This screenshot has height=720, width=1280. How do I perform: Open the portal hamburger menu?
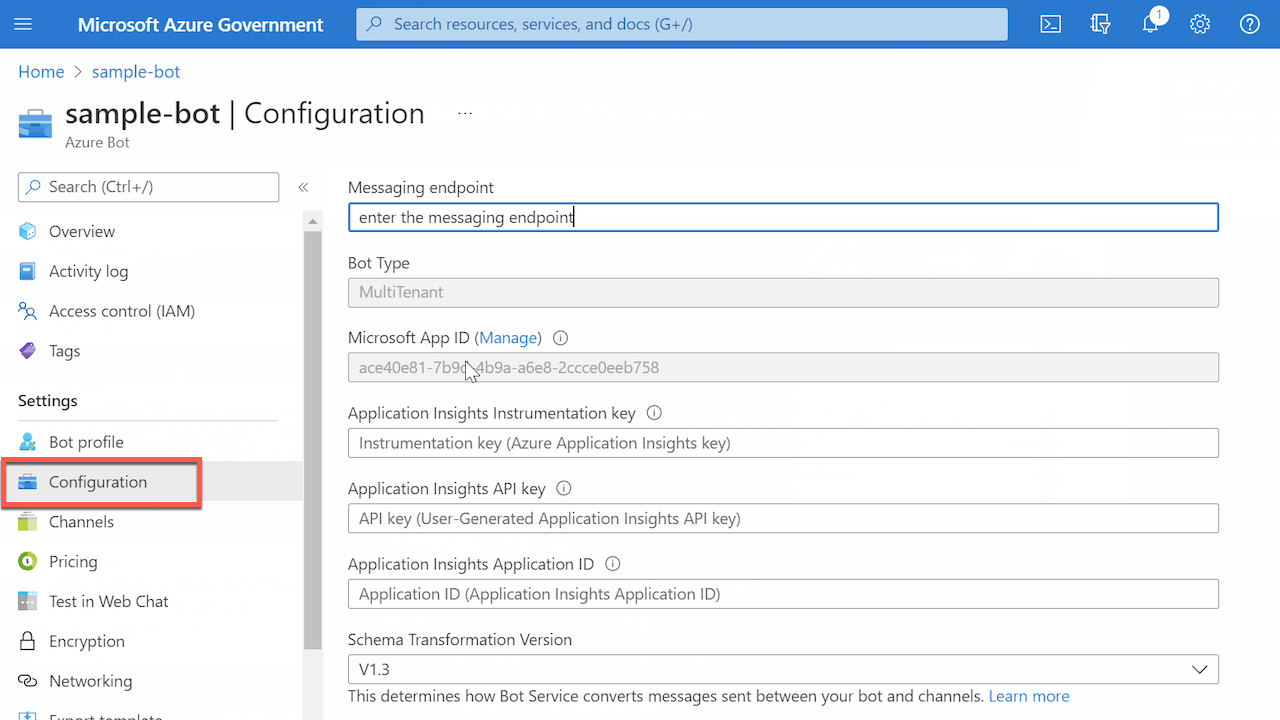(23, 24)
